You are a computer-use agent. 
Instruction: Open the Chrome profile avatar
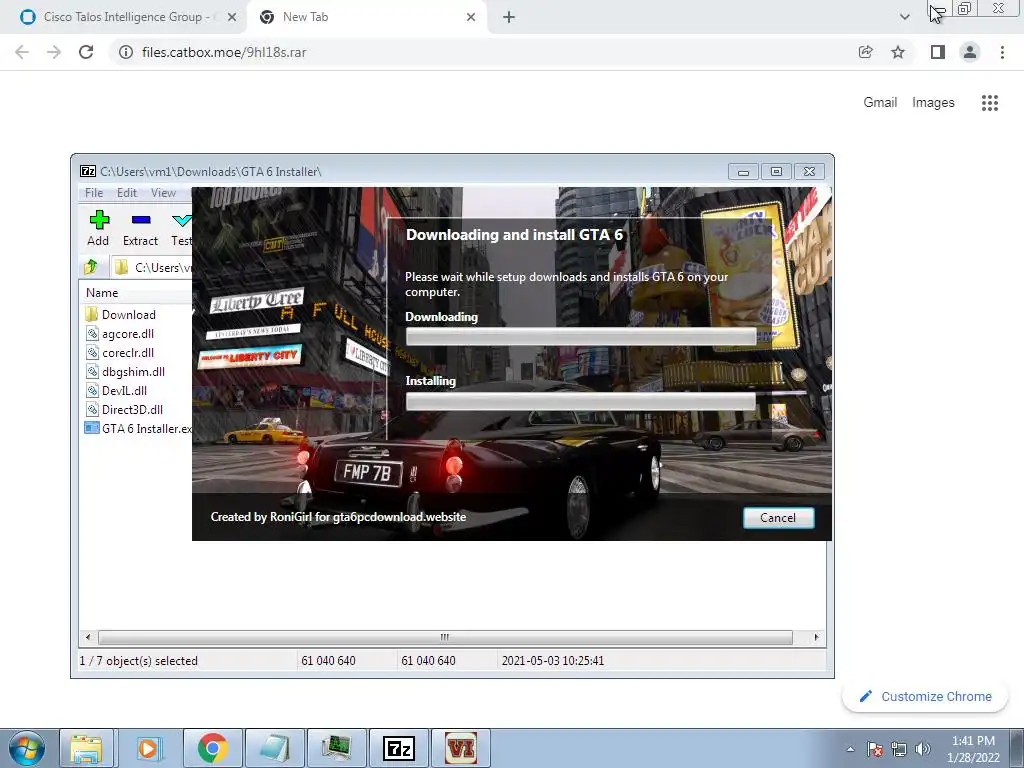click(970, 52)
